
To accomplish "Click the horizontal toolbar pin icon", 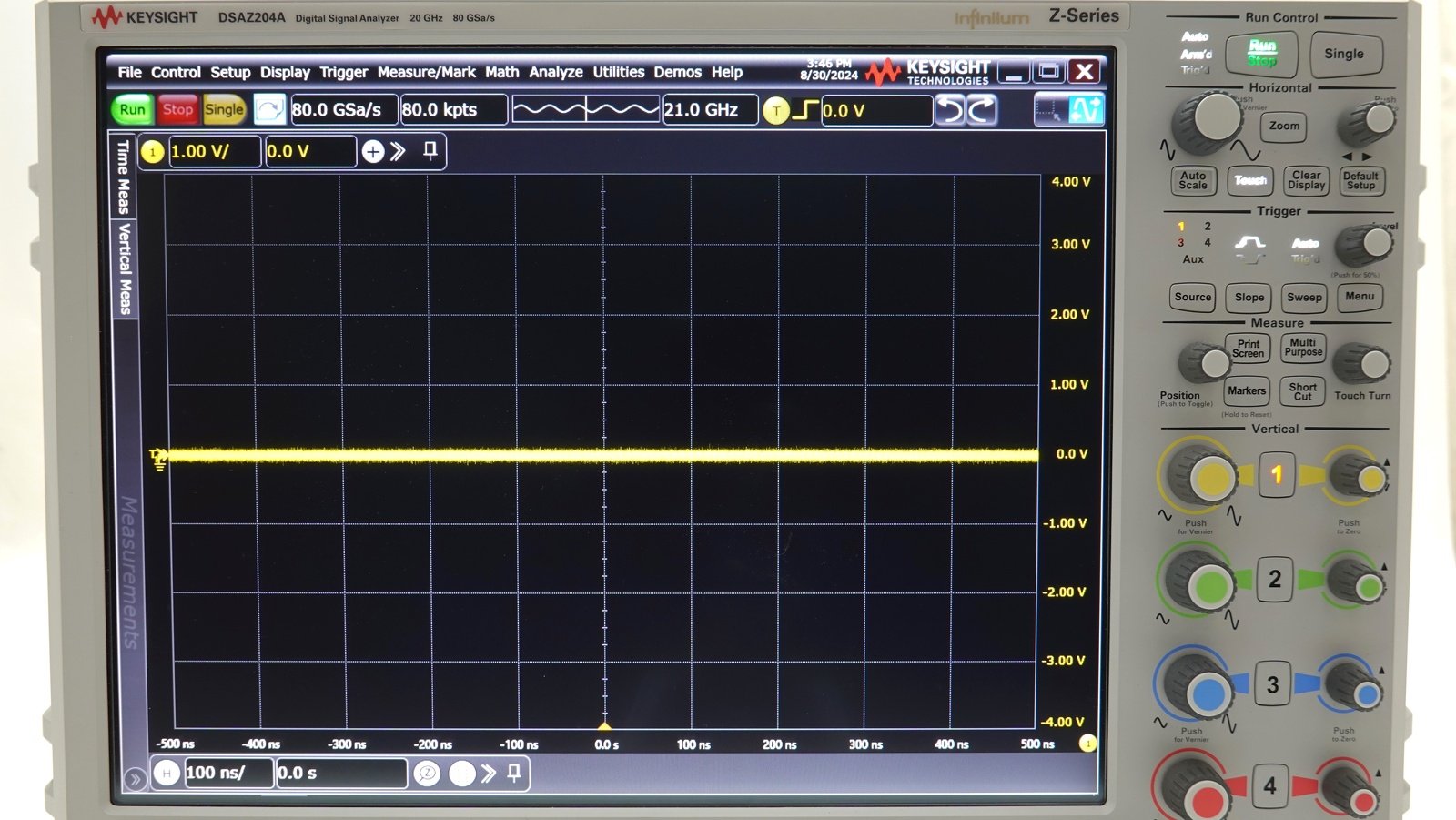I will coord(514,773).
